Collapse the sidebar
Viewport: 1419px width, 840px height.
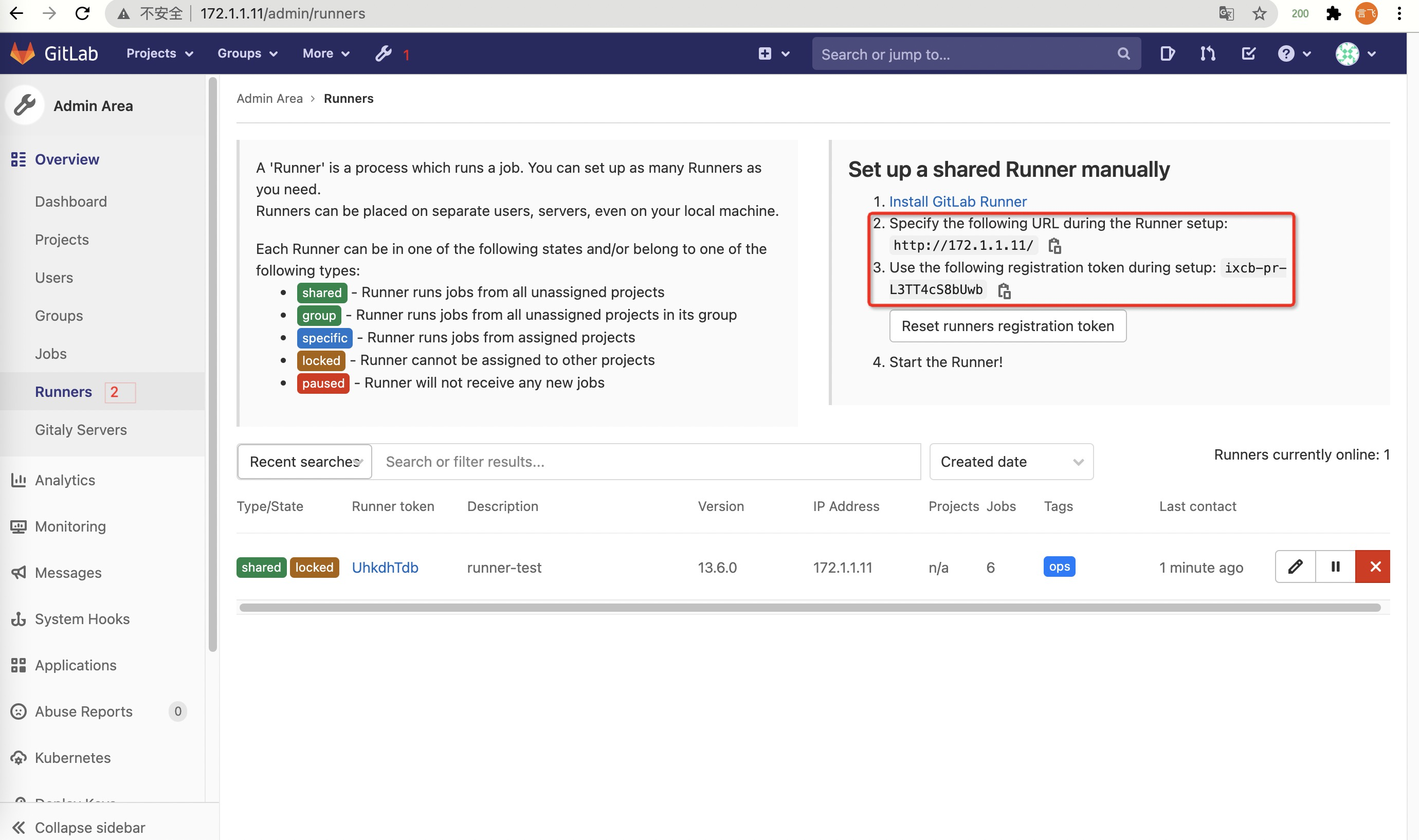click(79, 827)
